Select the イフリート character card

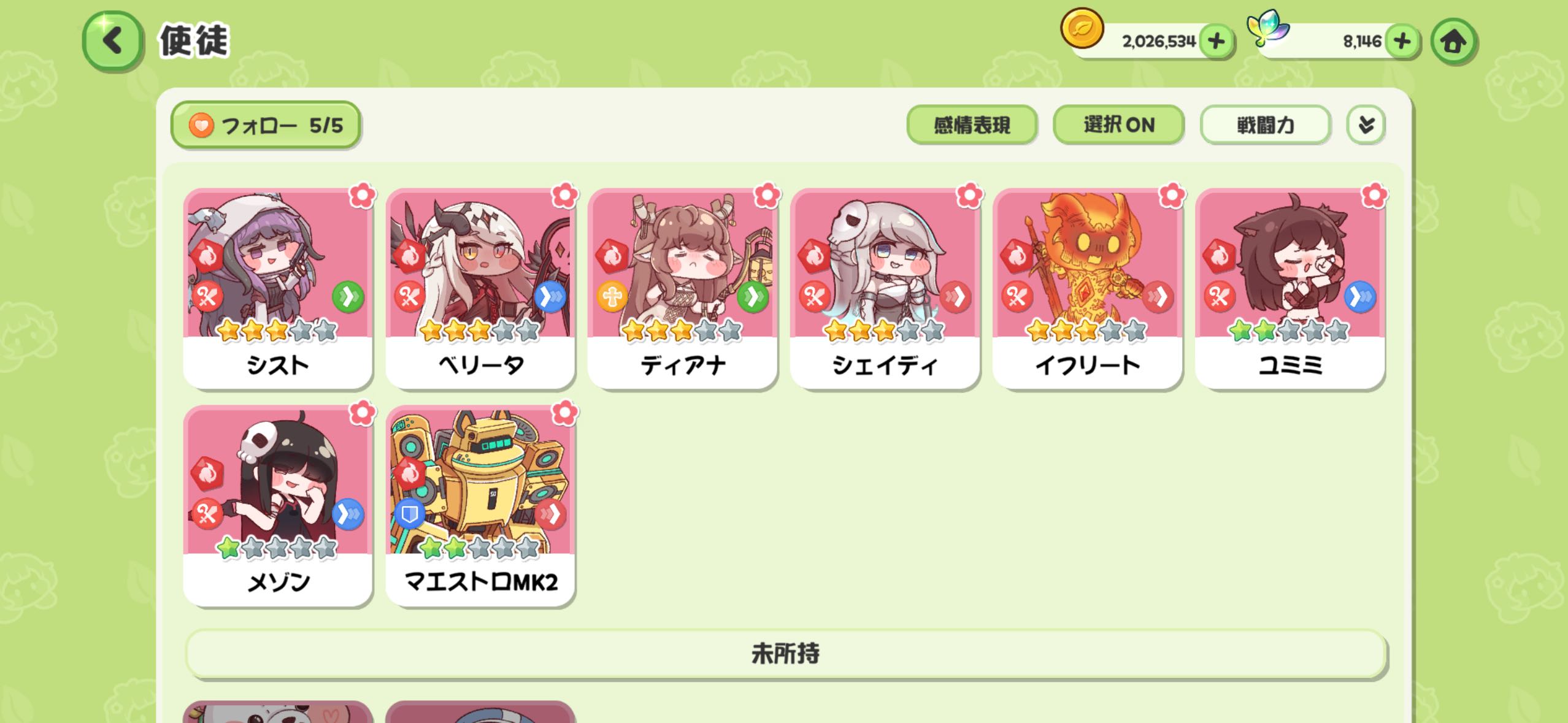point(1088,288)
